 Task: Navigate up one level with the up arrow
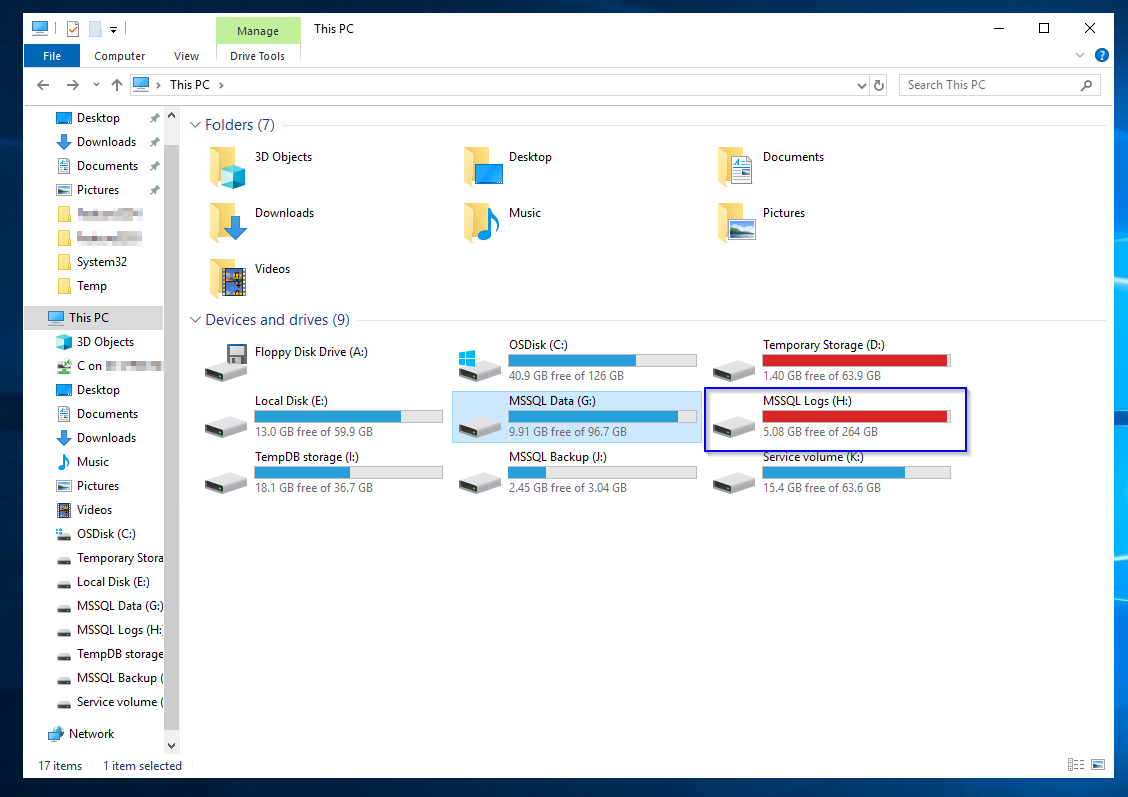117,85
